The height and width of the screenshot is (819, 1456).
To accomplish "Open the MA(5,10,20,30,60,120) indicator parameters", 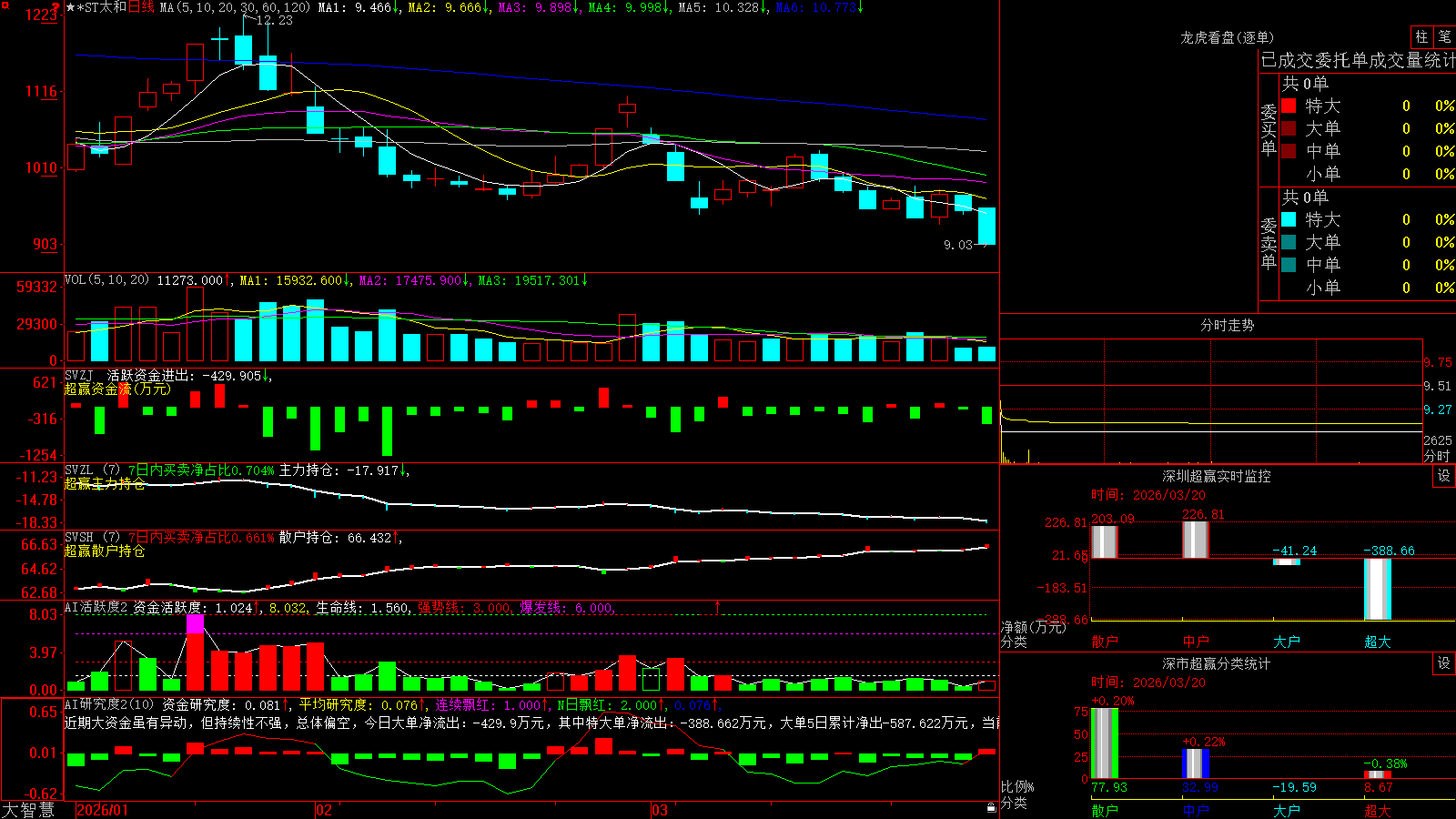I will (x=235, y=7).
